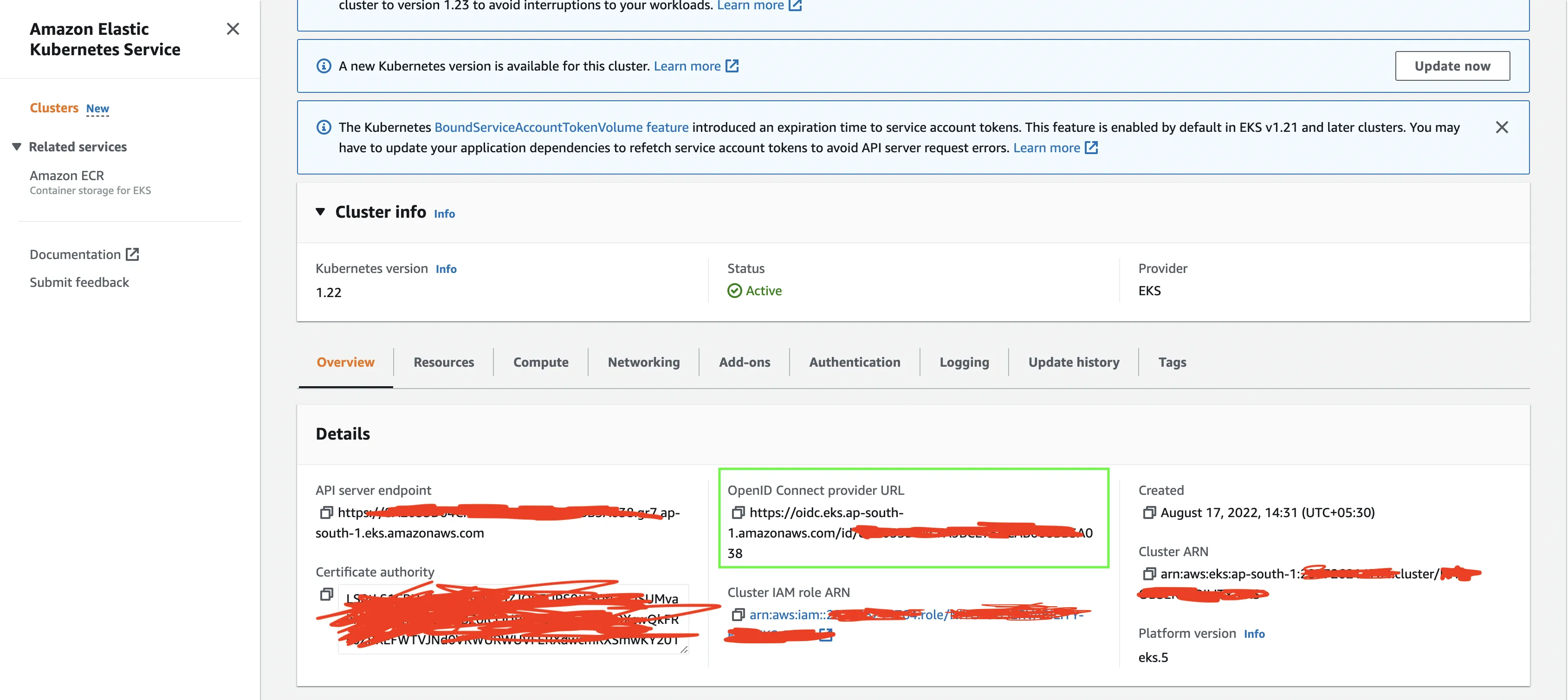Switch to the Resources tab
1568x700 pixels.
pyautogui.click(x=444, y=362)
